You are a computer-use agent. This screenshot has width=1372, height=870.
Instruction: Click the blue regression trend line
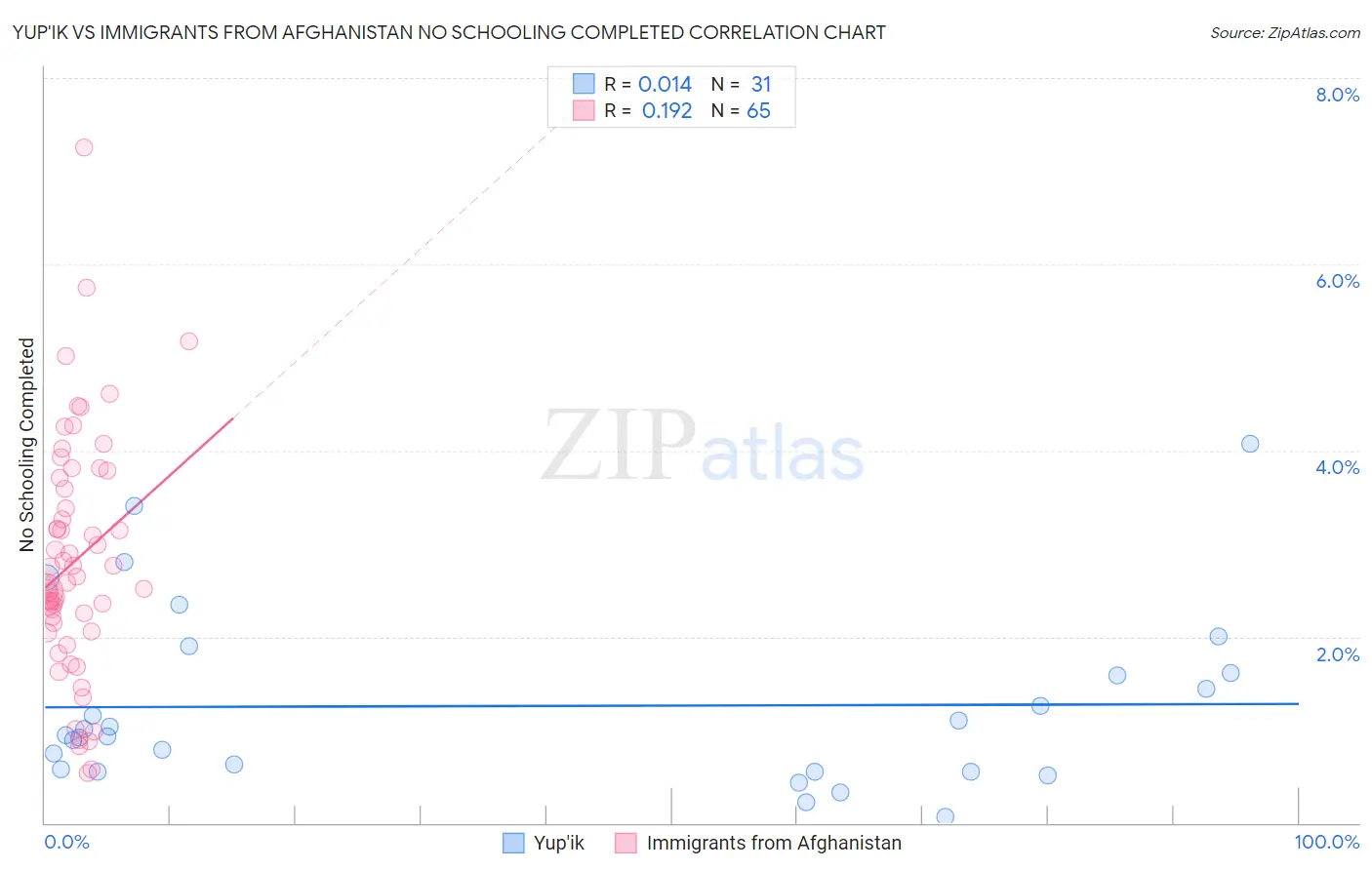(x=671, y=704)
